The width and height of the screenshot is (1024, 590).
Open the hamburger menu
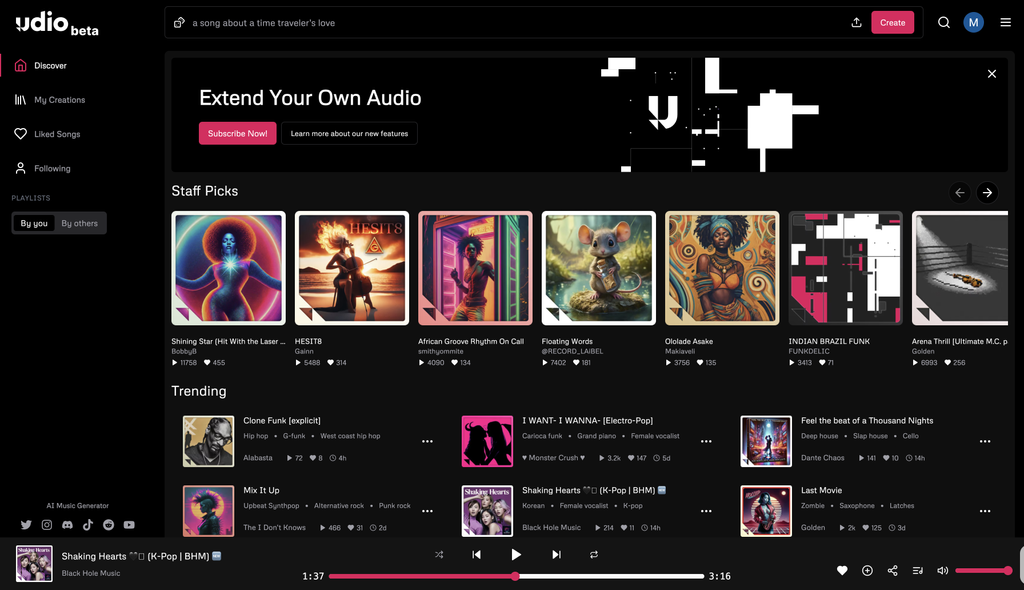point(1006,23)
